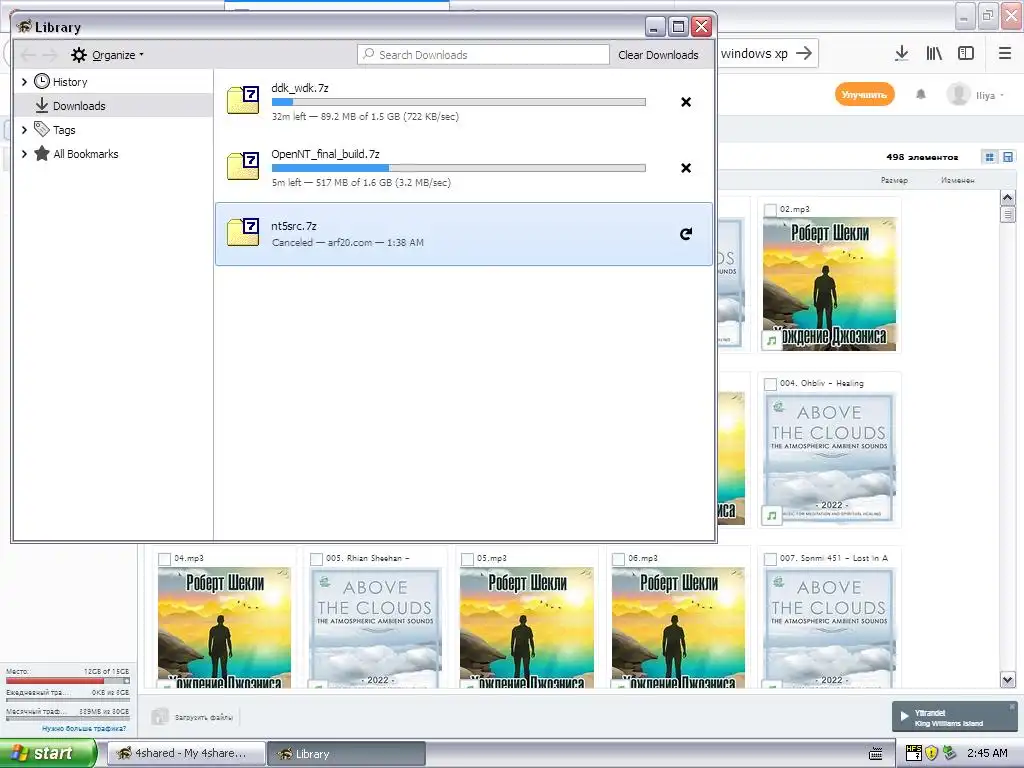
Task: Open the Windows start menu
Action: point(48,753)
